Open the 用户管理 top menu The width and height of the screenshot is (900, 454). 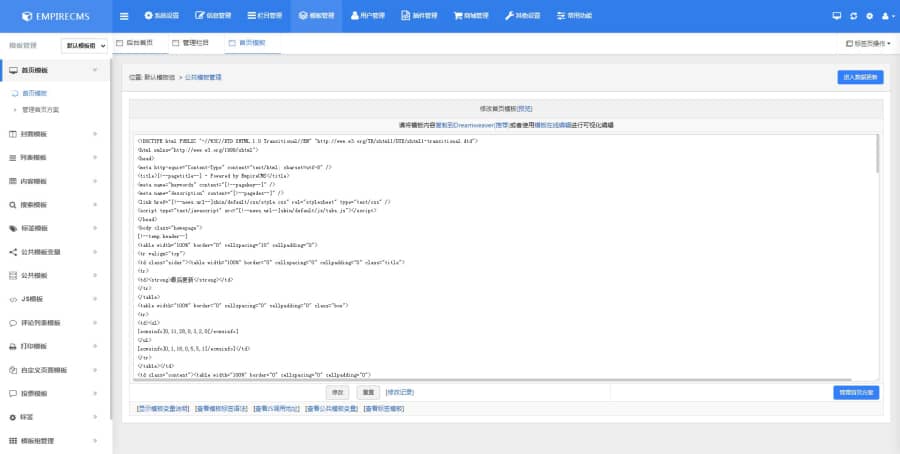coord(368,16)
